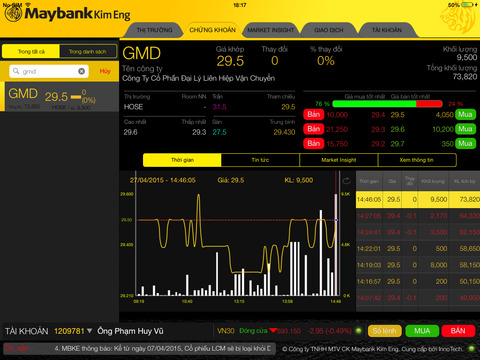The image size is (480, 360).
Task: Click the large GMD ticker title
Action: (x=141, y=53)
